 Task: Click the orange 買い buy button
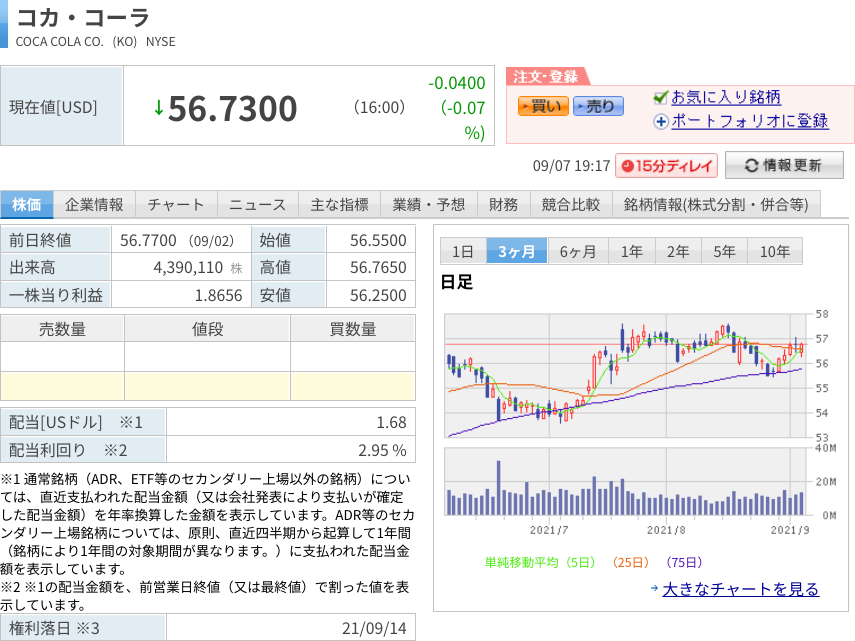pos(543,106)
